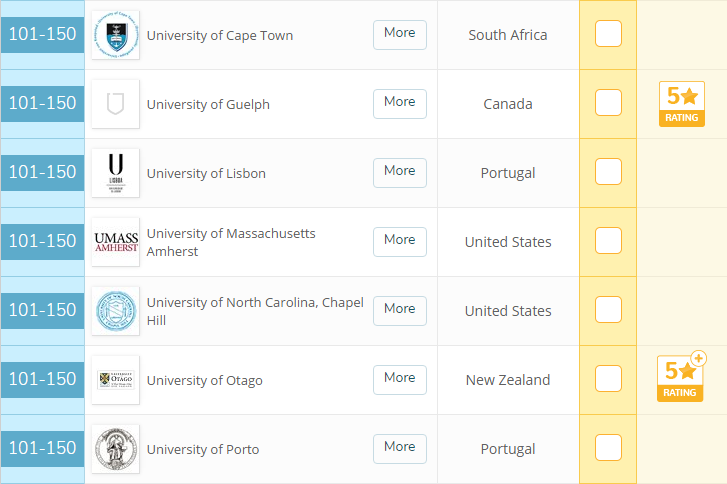Click the University of Cape Town logo
The height and width of the screenshot is (484, 727).
[x=115, y=35]
